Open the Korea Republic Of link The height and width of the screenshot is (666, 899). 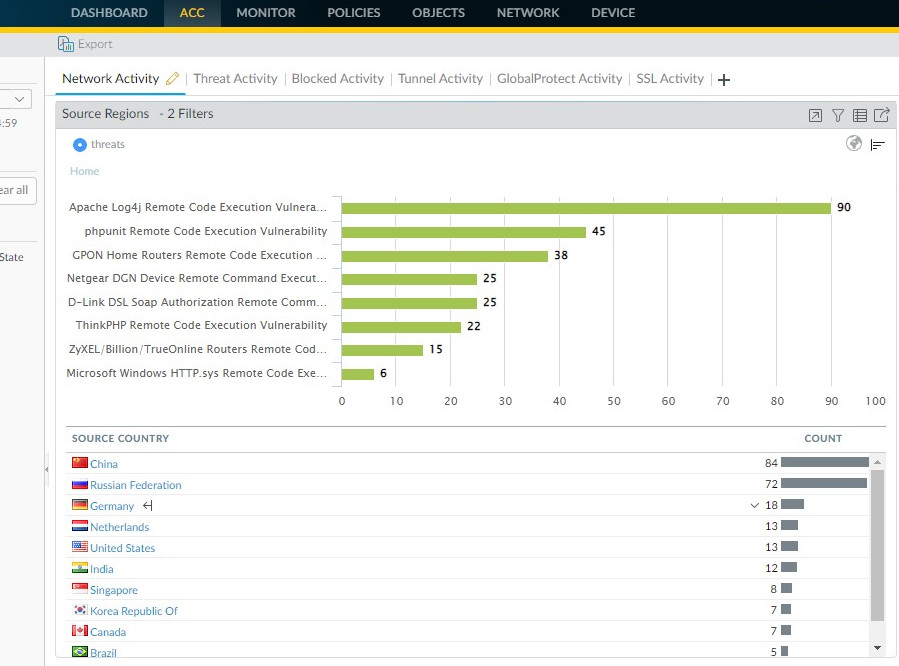[134, 611]
